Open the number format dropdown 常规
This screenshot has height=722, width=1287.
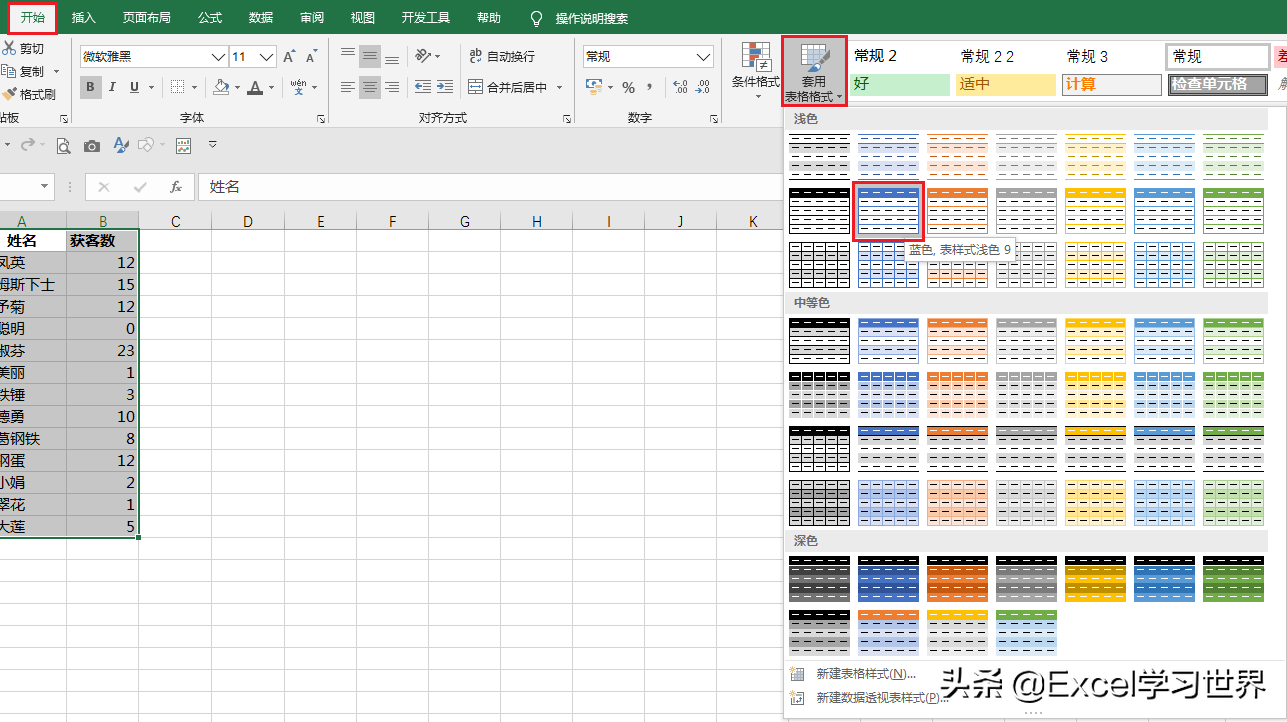point(703,57)
